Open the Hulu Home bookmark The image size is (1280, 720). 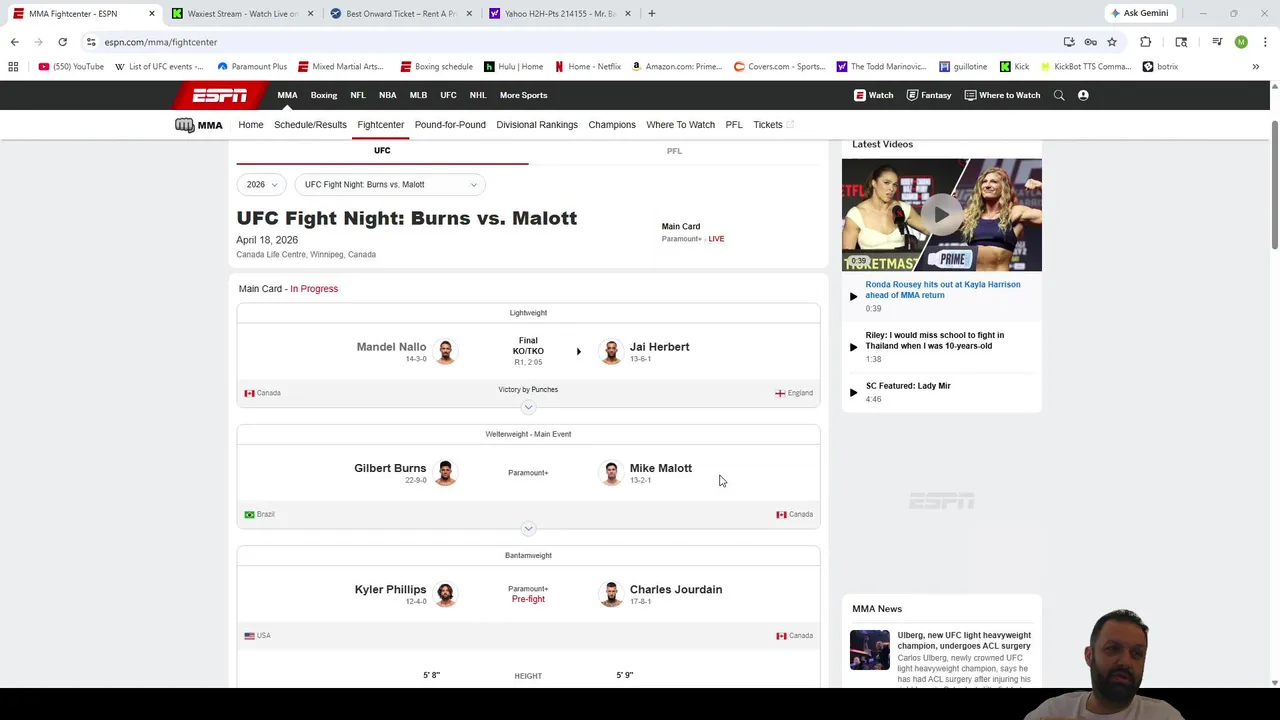pyautogui.click(x=513, y=67)
